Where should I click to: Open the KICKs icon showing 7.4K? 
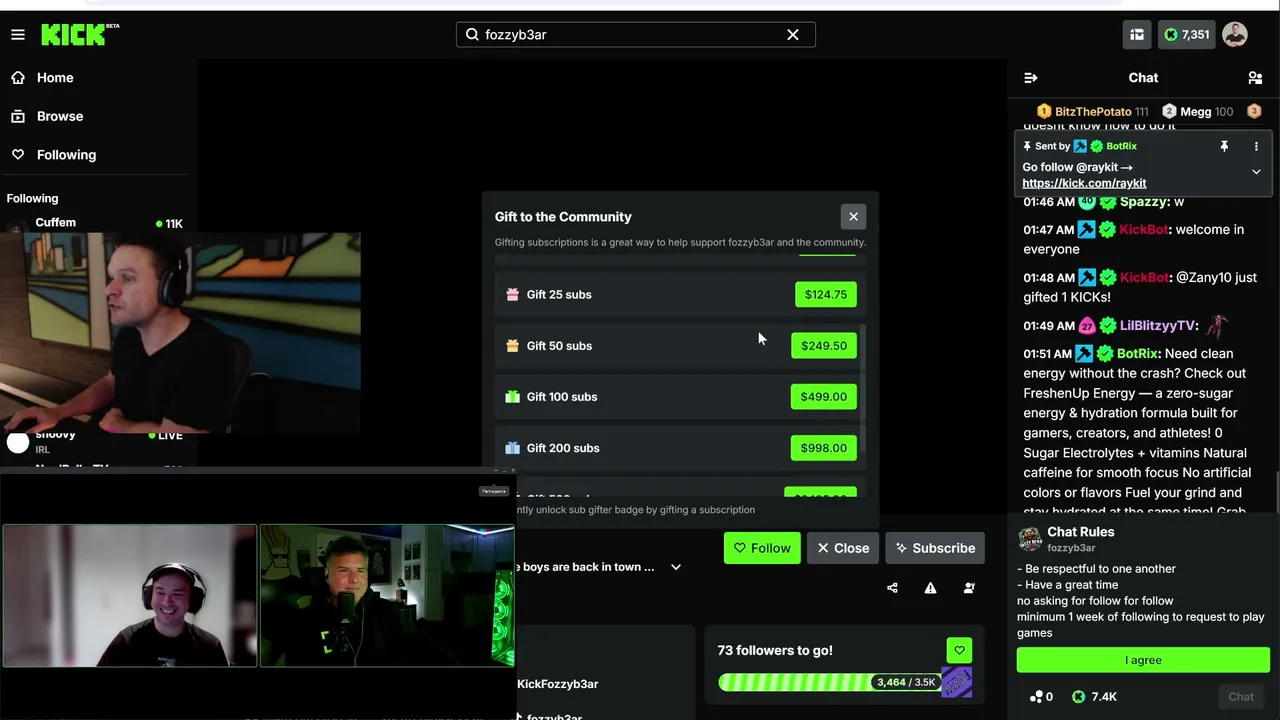coord(1095,697)
